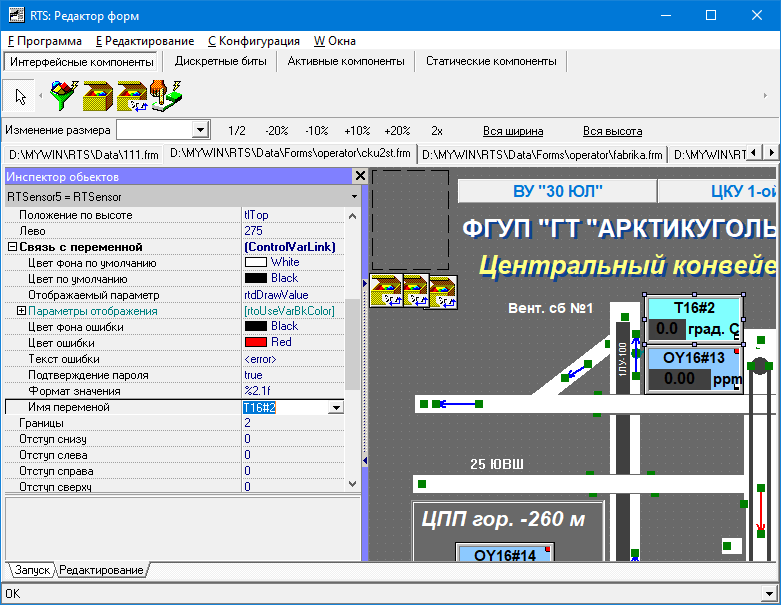Click the -10% resize button

(316, 131)
